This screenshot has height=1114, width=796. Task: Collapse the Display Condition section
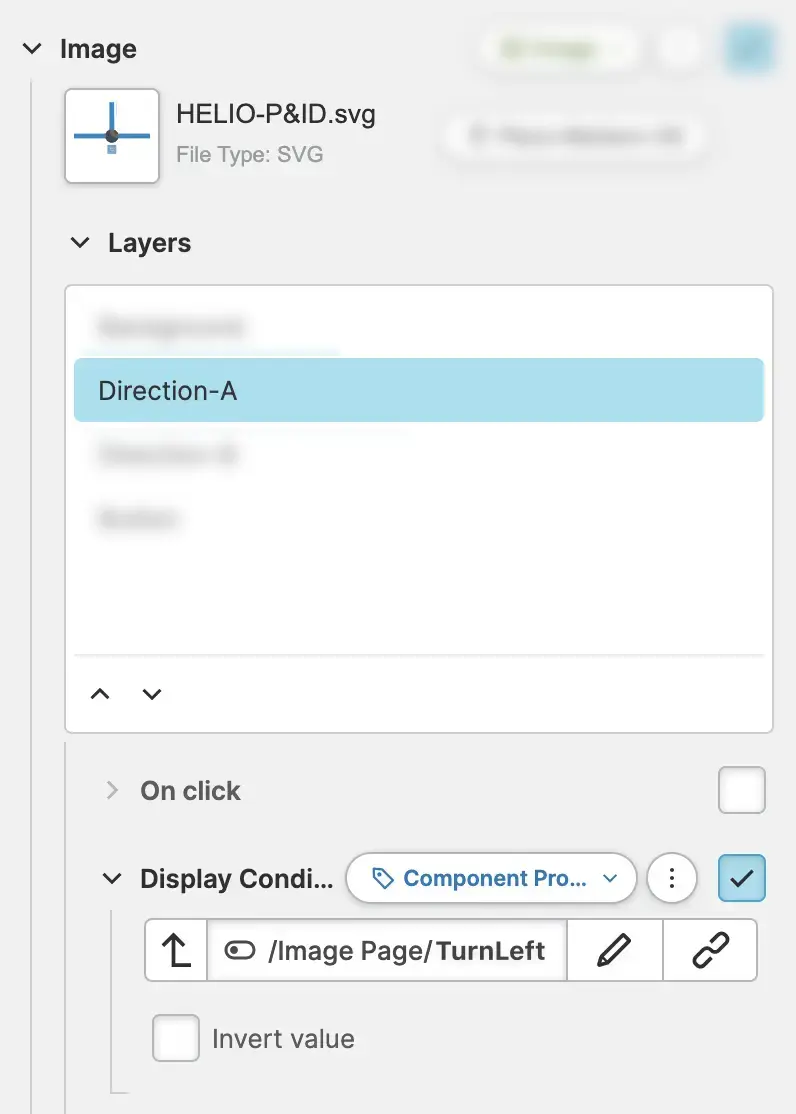point(112,879)
